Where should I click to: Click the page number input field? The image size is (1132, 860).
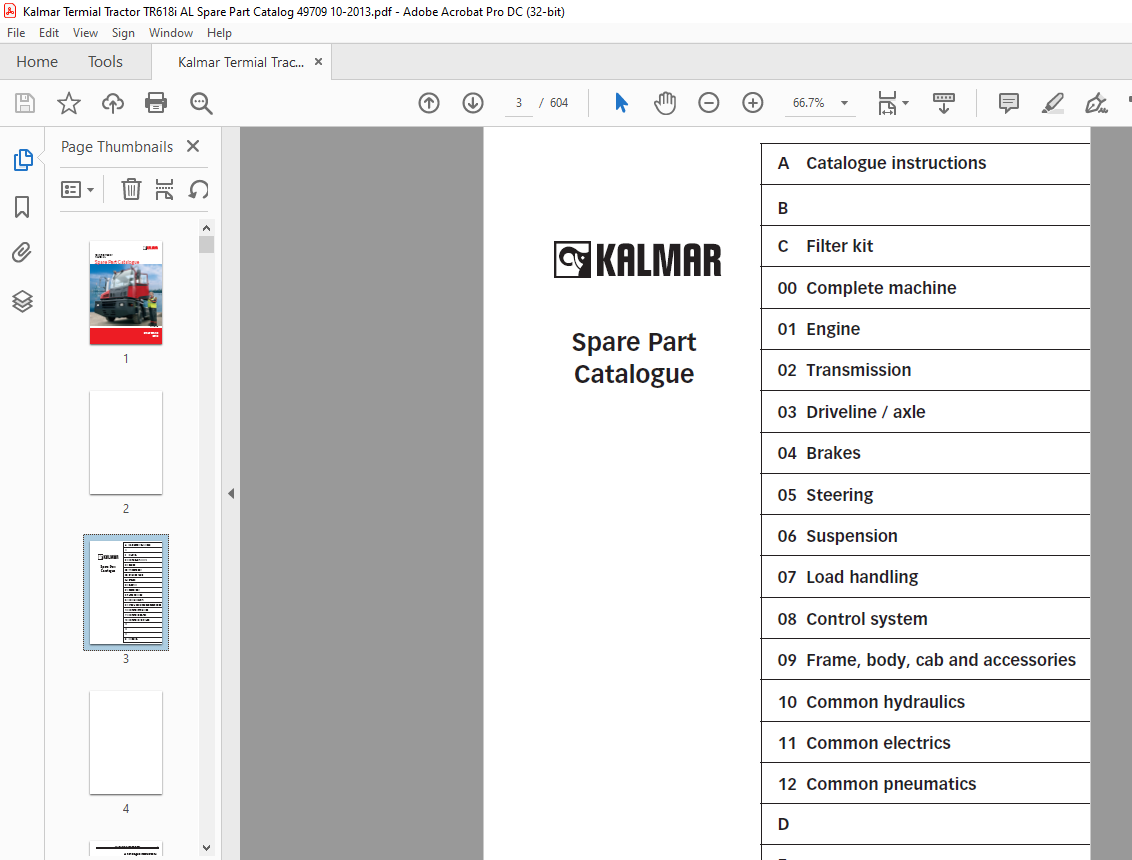(518, 103)
